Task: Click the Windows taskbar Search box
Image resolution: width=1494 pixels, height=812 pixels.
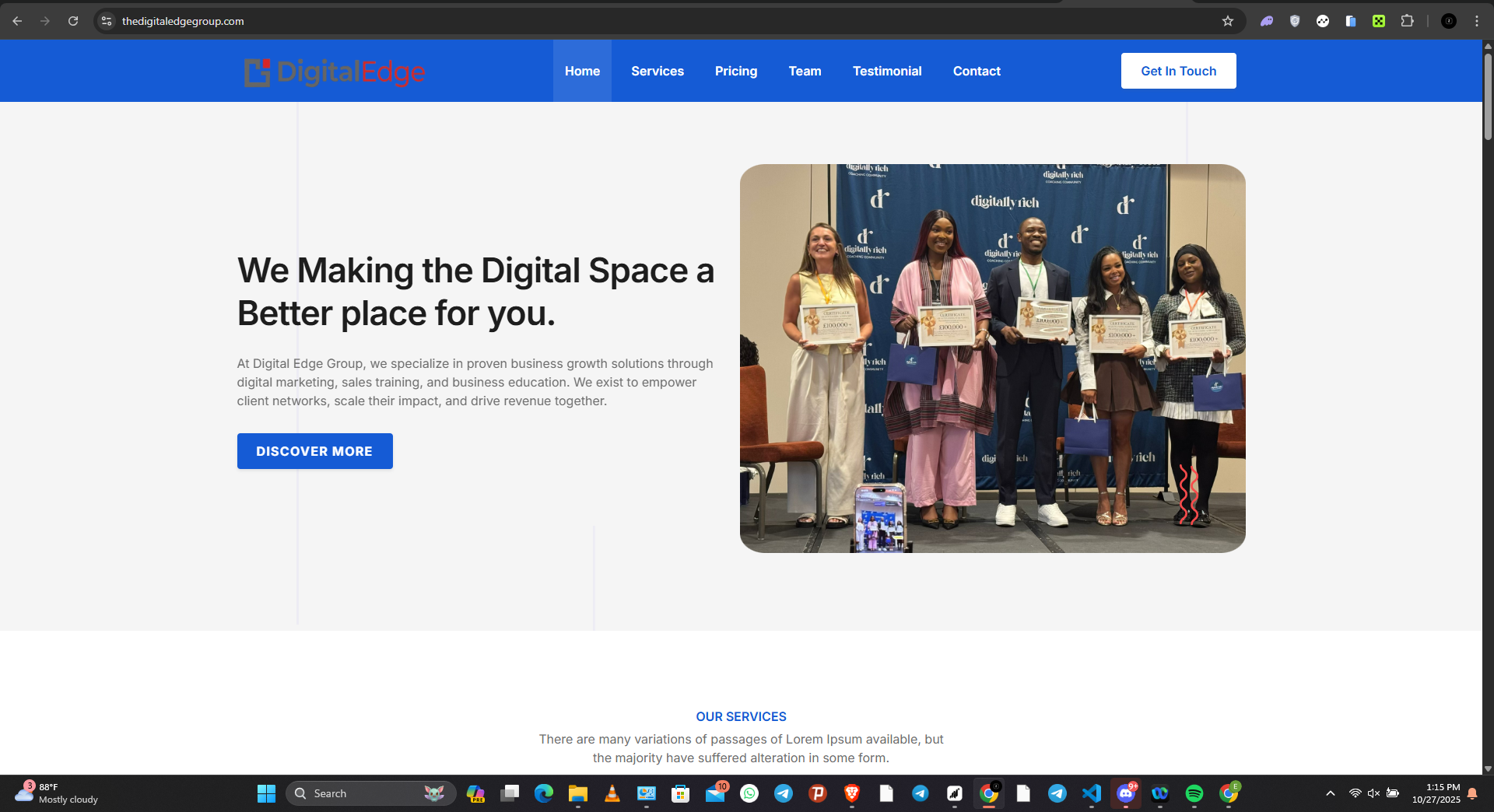Action: pos(366,793)
